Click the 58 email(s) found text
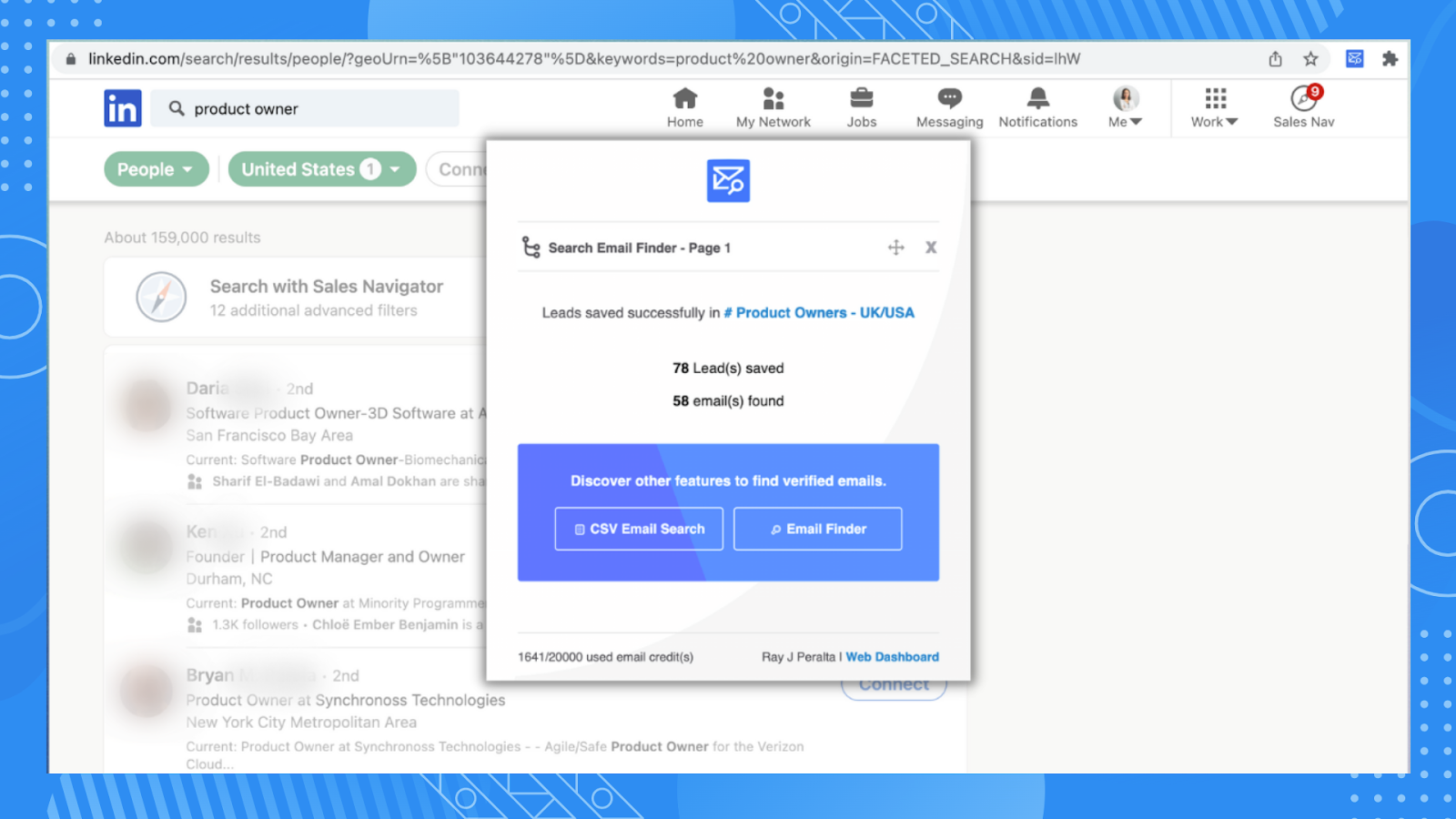The image size is (1456, 819). click(x=728, y=401)
